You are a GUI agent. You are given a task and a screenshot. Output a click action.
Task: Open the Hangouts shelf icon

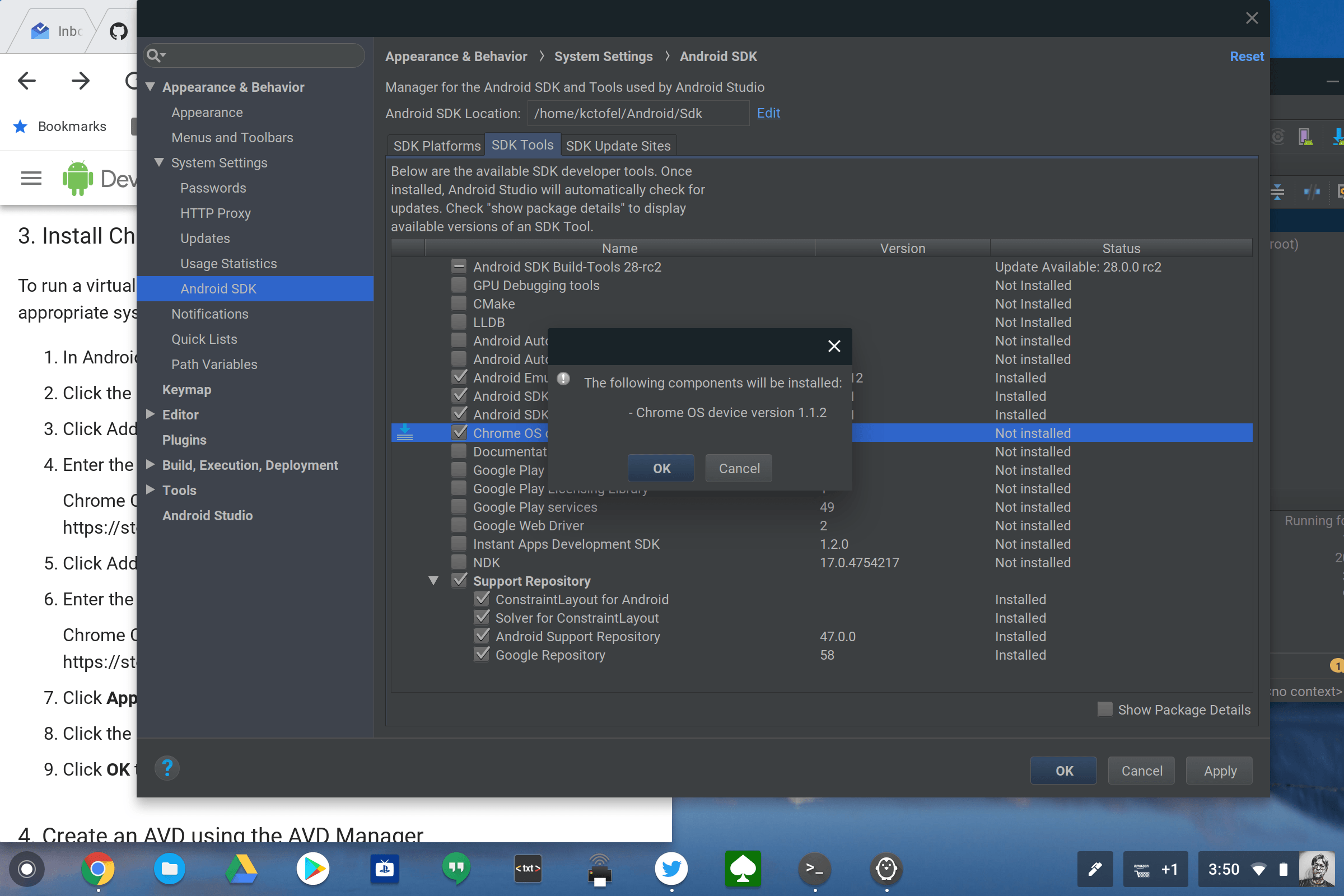coord(456,869)
